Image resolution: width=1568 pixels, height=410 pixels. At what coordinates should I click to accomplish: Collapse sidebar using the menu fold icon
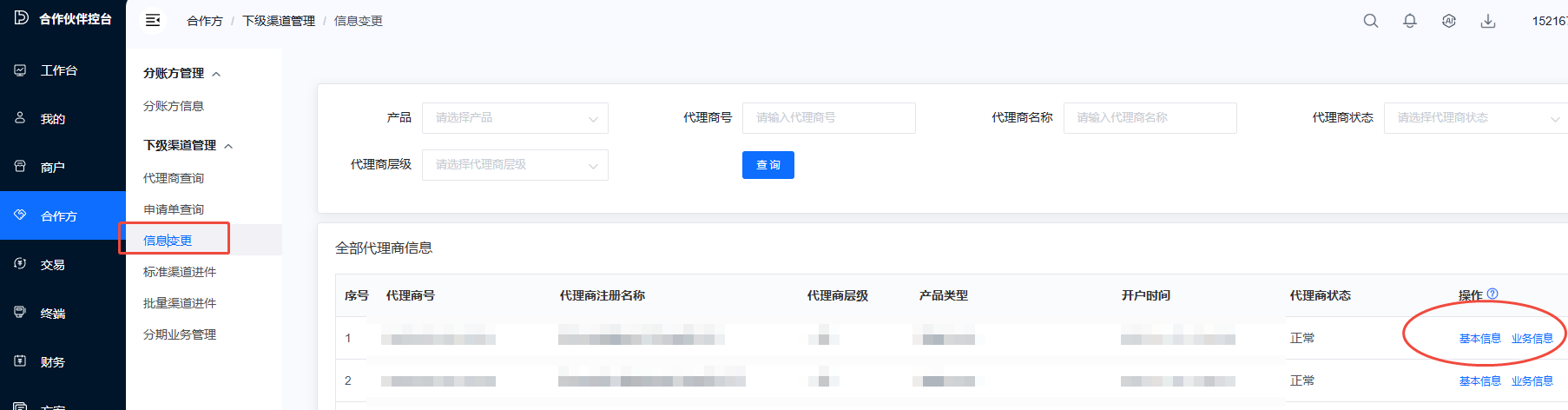pos(153,20)
